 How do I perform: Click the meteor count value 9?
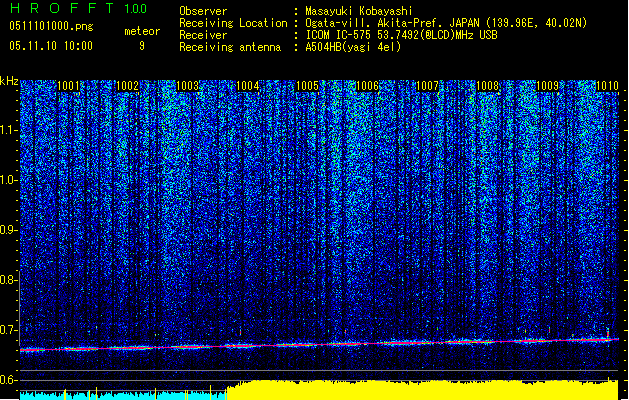pos(142,46)
